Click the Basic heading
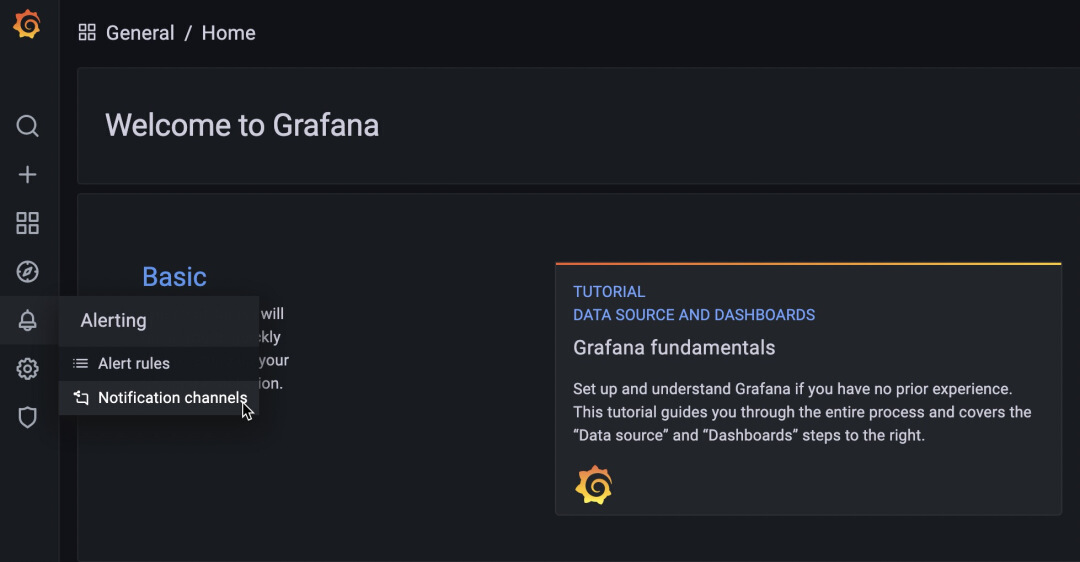1080x562 pixels. click(174, 276)
